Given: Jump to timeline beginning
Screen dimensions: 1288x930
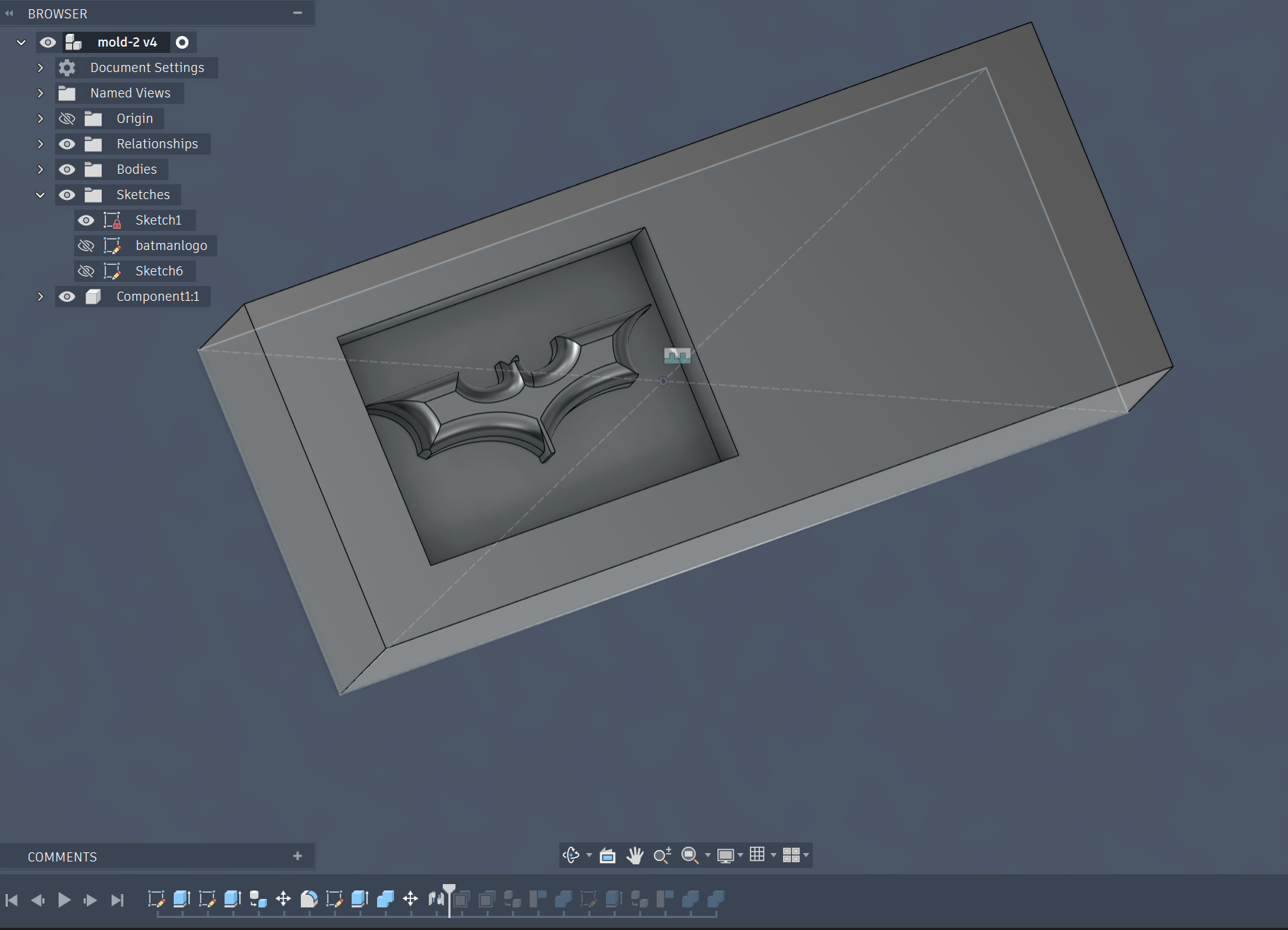Looking at the screenshot, I should click(x=11, y=900).
